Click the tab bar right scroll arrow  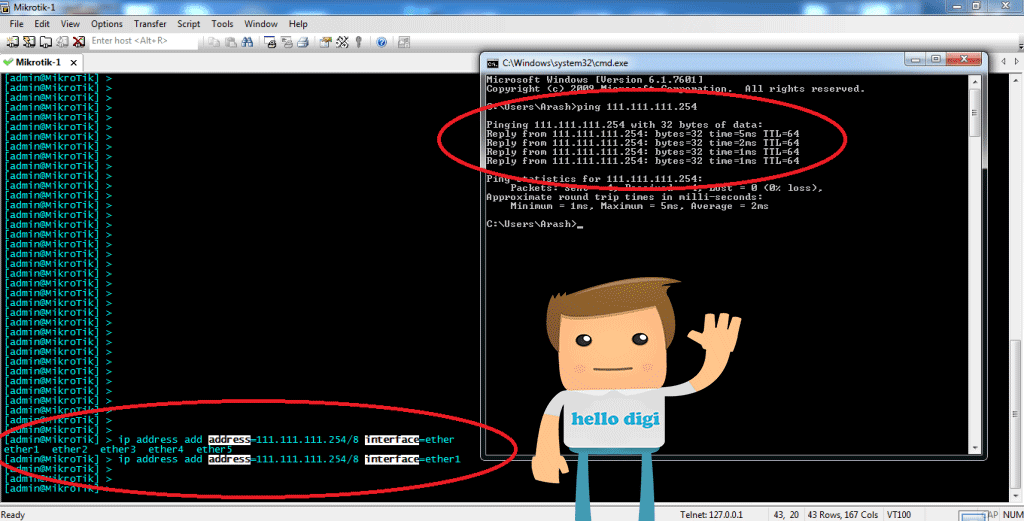1017,61
